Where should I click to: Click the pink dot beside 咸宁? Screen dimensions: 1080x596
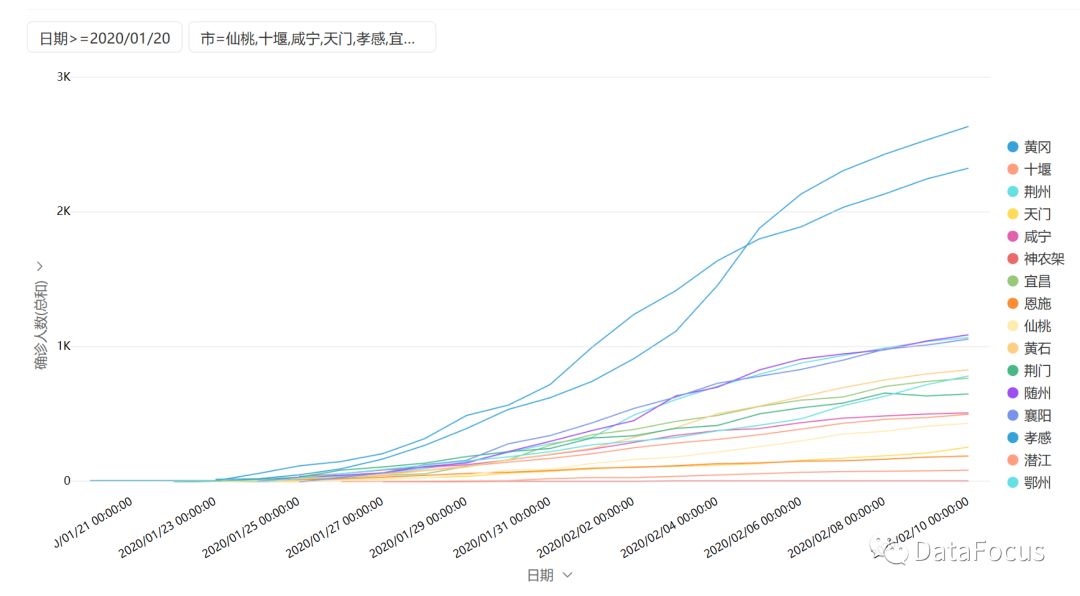1013,237
